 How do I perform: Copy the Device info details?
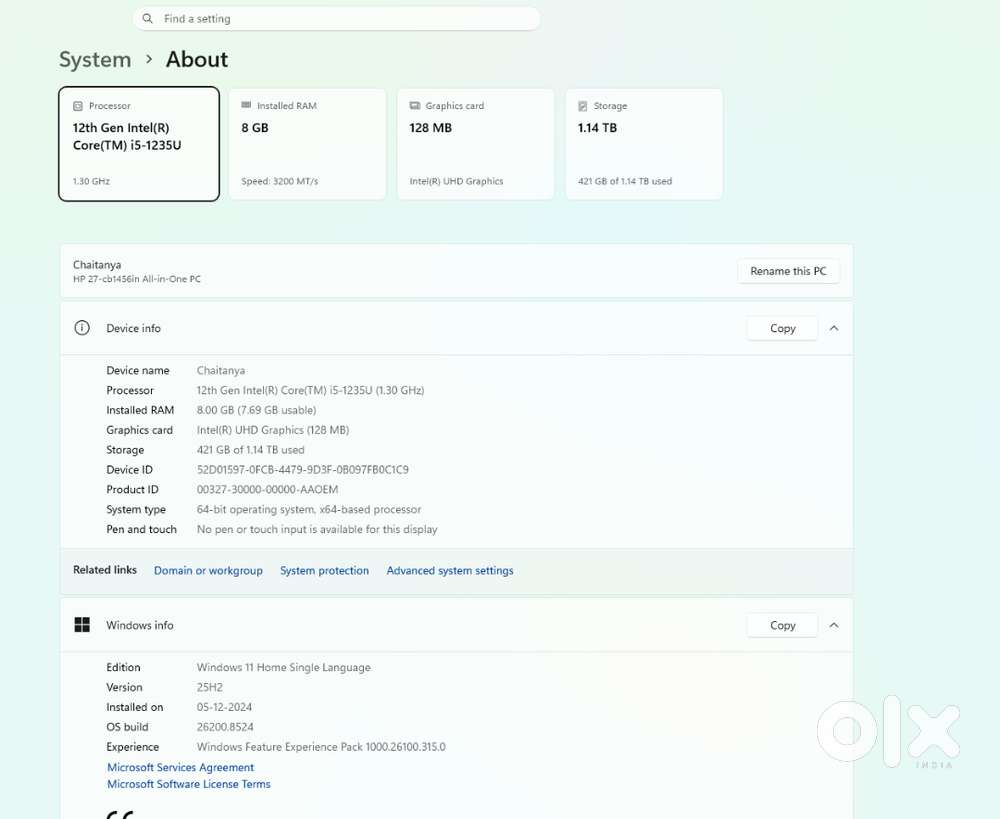[x=783, y=328]
